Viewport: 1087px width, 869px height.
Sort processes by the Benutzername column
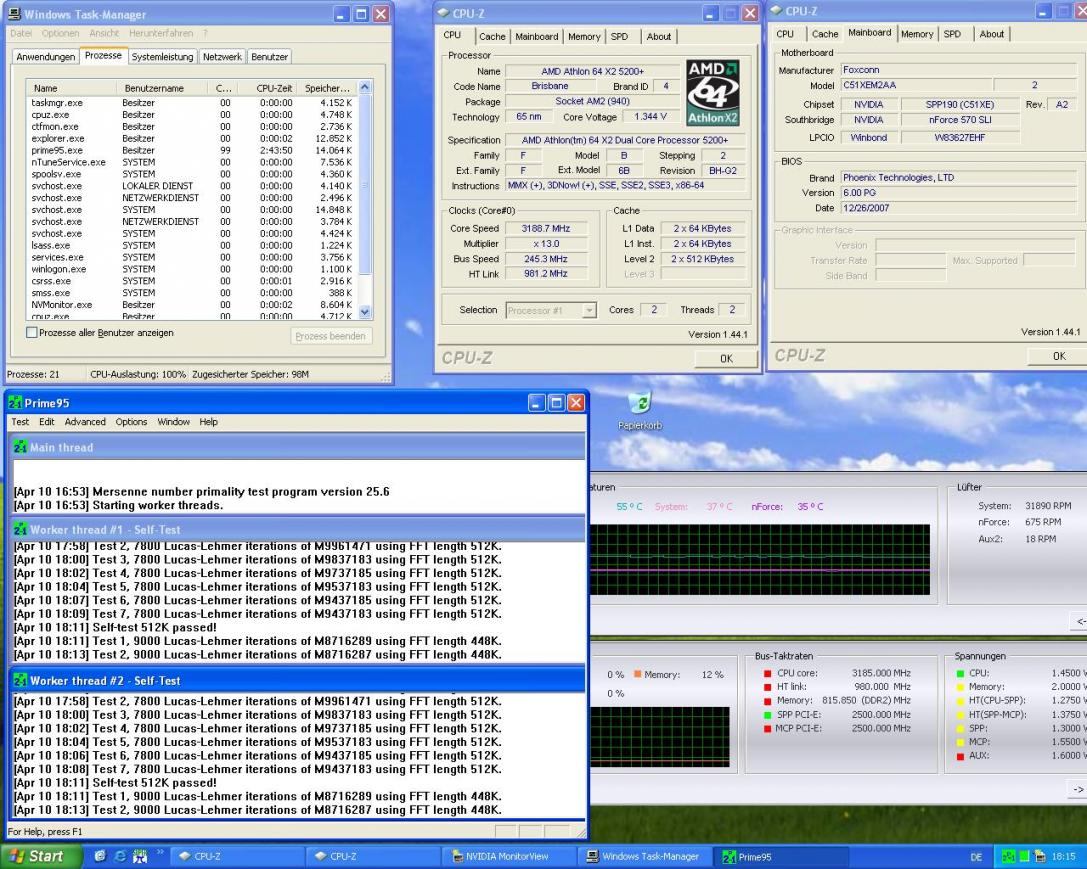pyautogui.click(x=162, y=88)
